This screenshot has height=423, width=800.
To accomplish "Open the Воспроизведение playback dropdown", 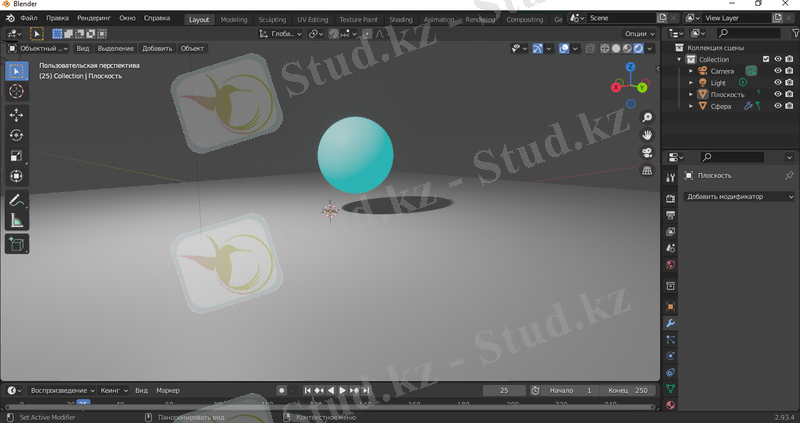I will click(x=62, y=390).
